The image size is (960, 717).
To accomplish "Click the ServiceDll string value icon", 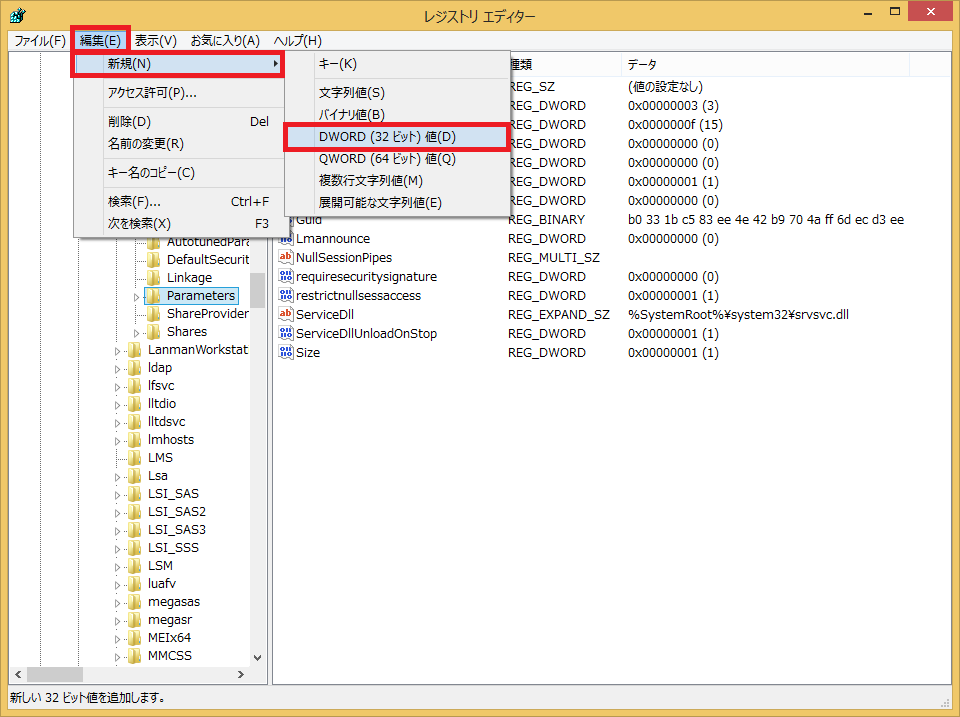I will click(285, 315).
